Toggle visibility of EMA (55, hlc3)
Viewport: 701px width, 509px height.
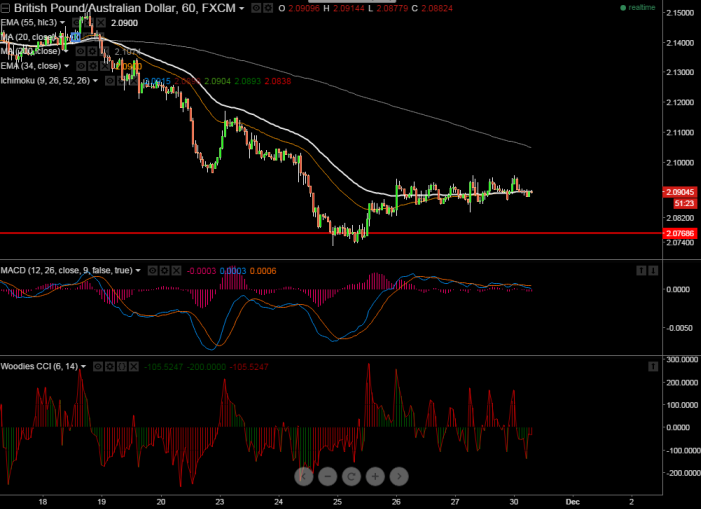[76, 22]
